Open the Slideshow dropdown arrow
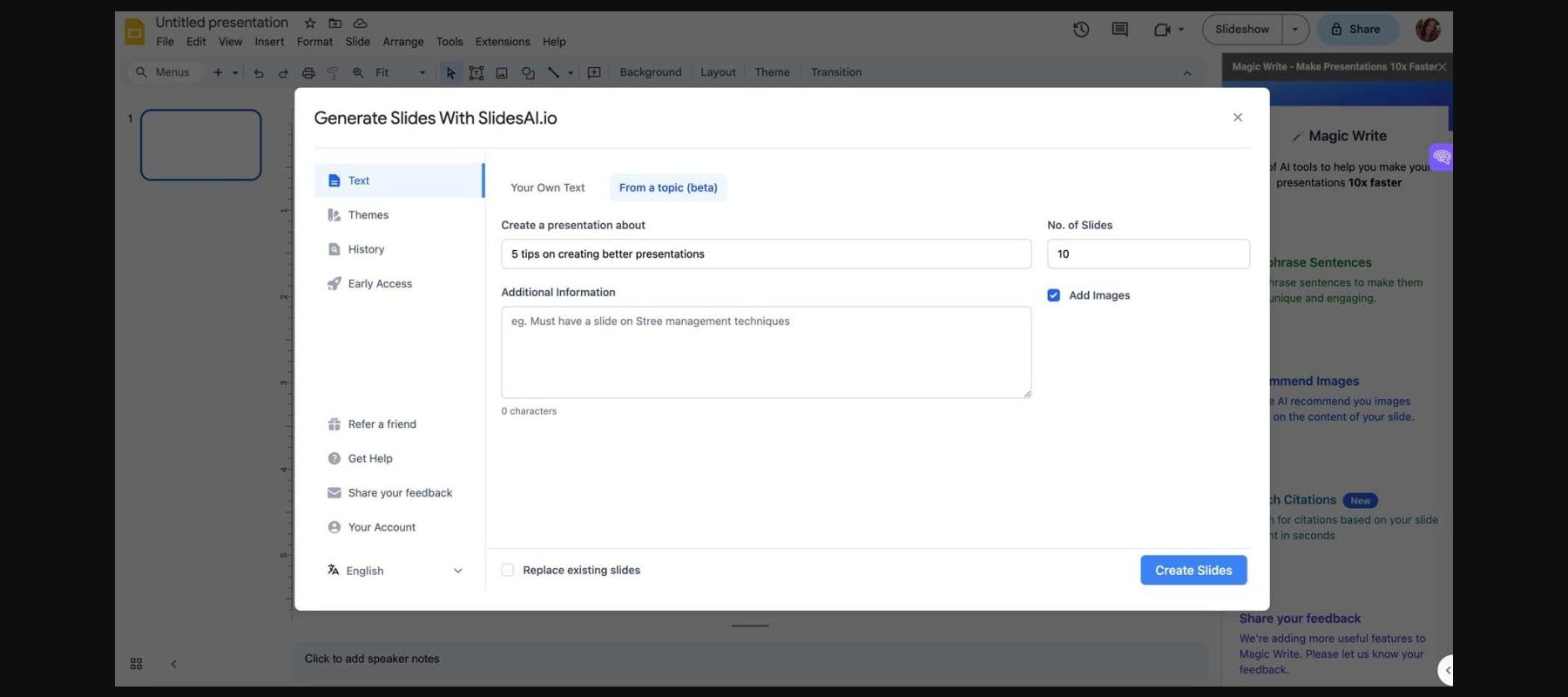The width and height of the screenshot is (1568, 697). tap(1295, 30)
